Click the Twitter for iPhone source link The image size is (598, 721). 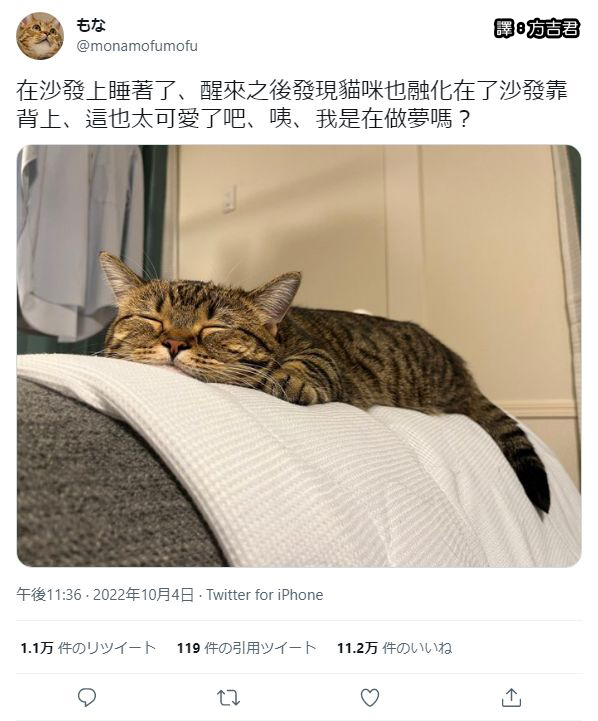(264, 595)
